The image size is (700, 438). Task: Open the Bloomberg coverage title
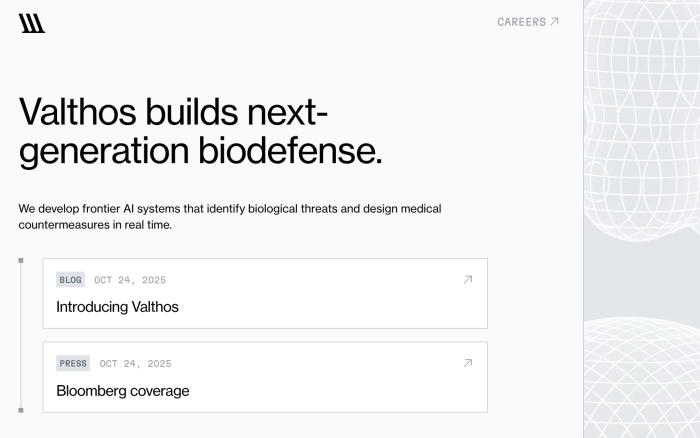pyautogui.click(x=122, y=391)
